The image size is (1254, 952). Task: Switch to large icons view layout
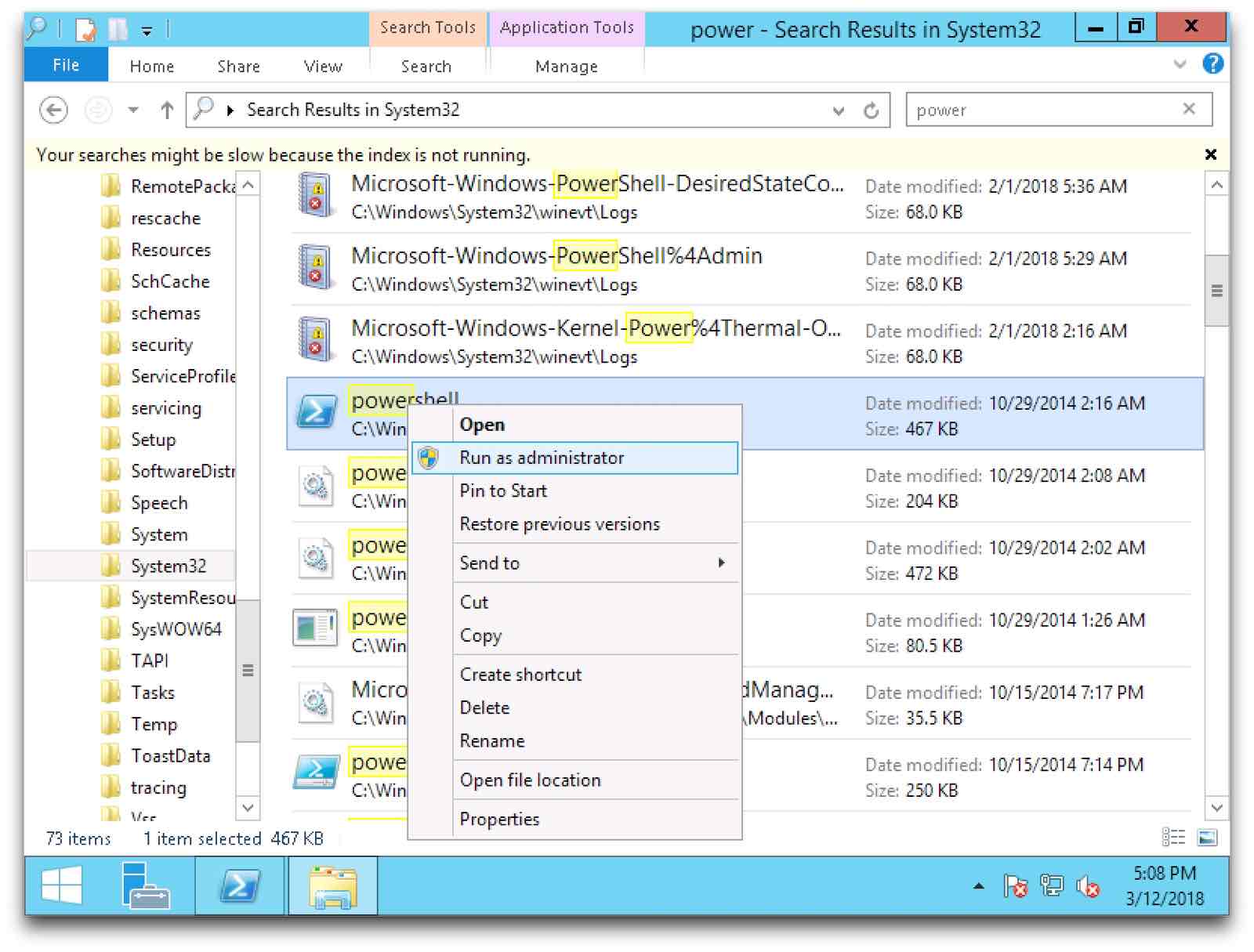1207,838
